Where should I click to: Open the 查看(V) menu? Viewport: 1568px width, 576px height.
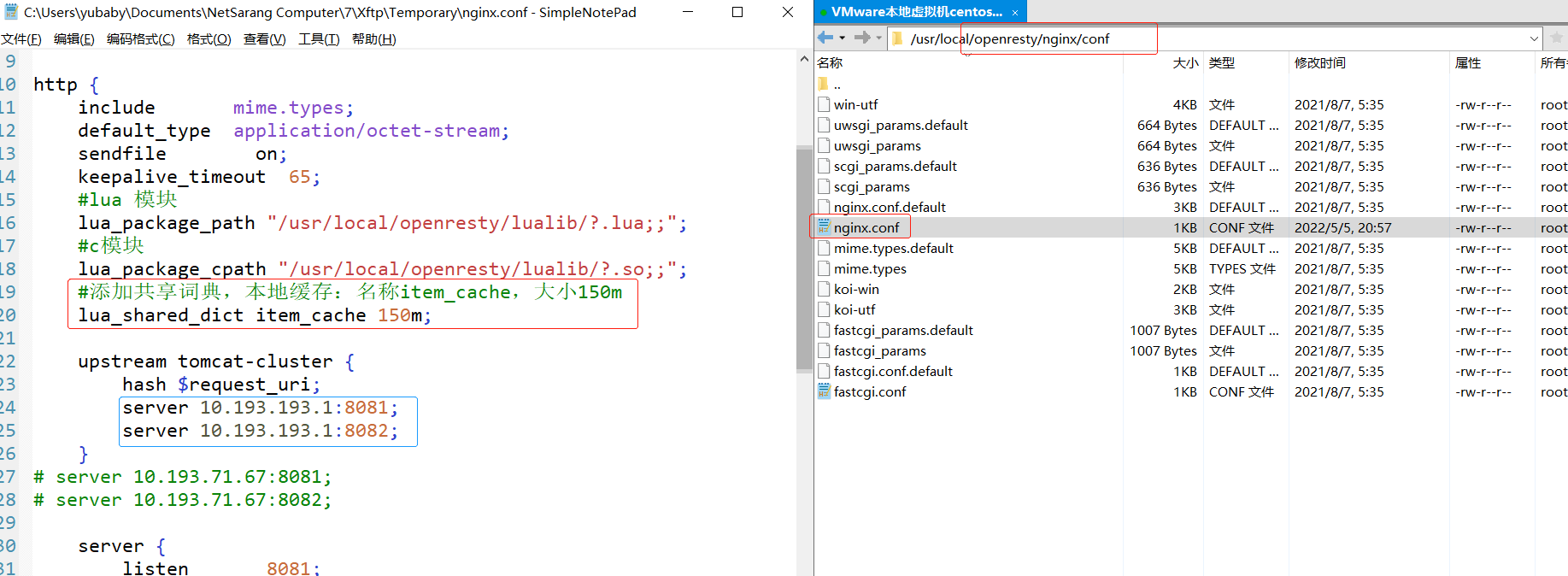[x=264, y=39]
